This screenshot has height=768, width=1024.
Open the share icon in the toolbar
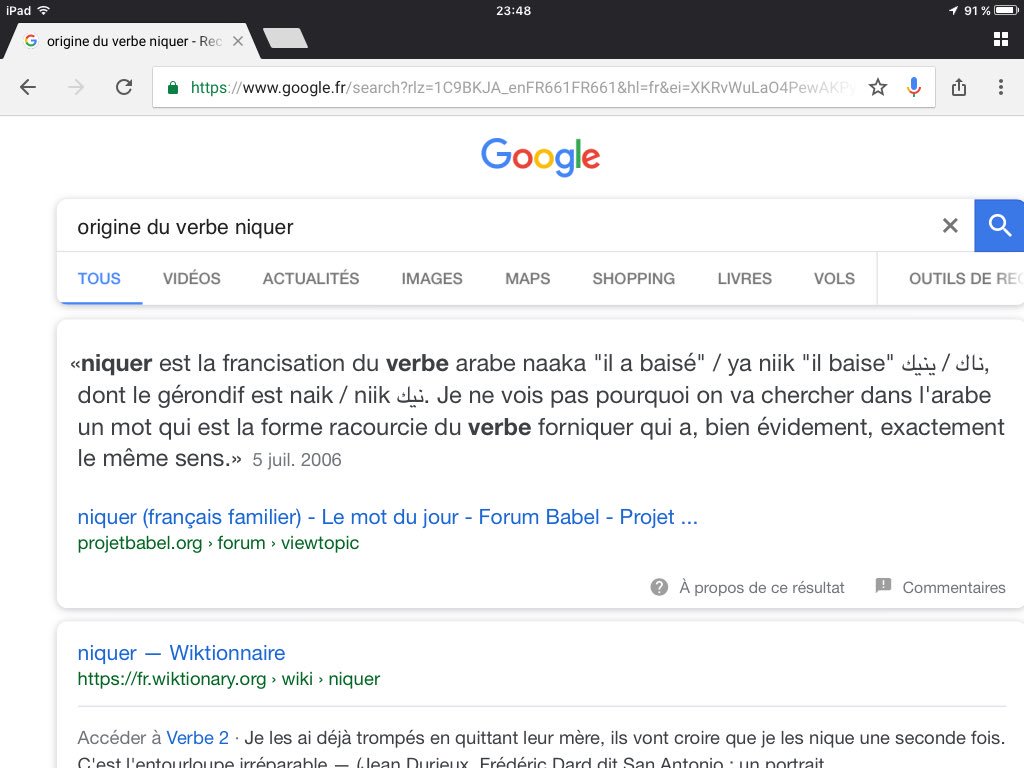959,87
